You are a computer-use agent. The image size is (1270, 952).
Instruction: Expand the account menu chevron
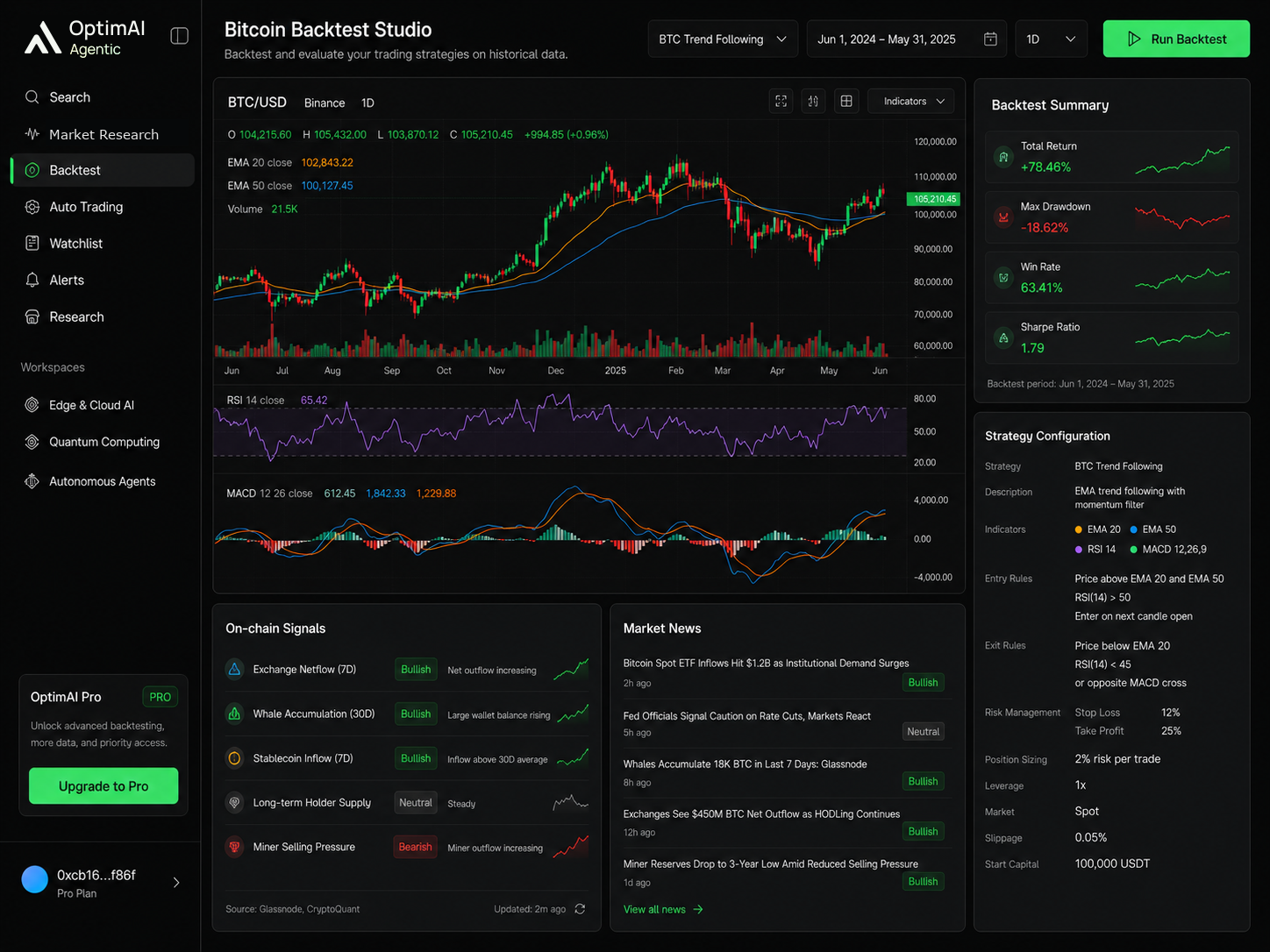coord(176,883)
